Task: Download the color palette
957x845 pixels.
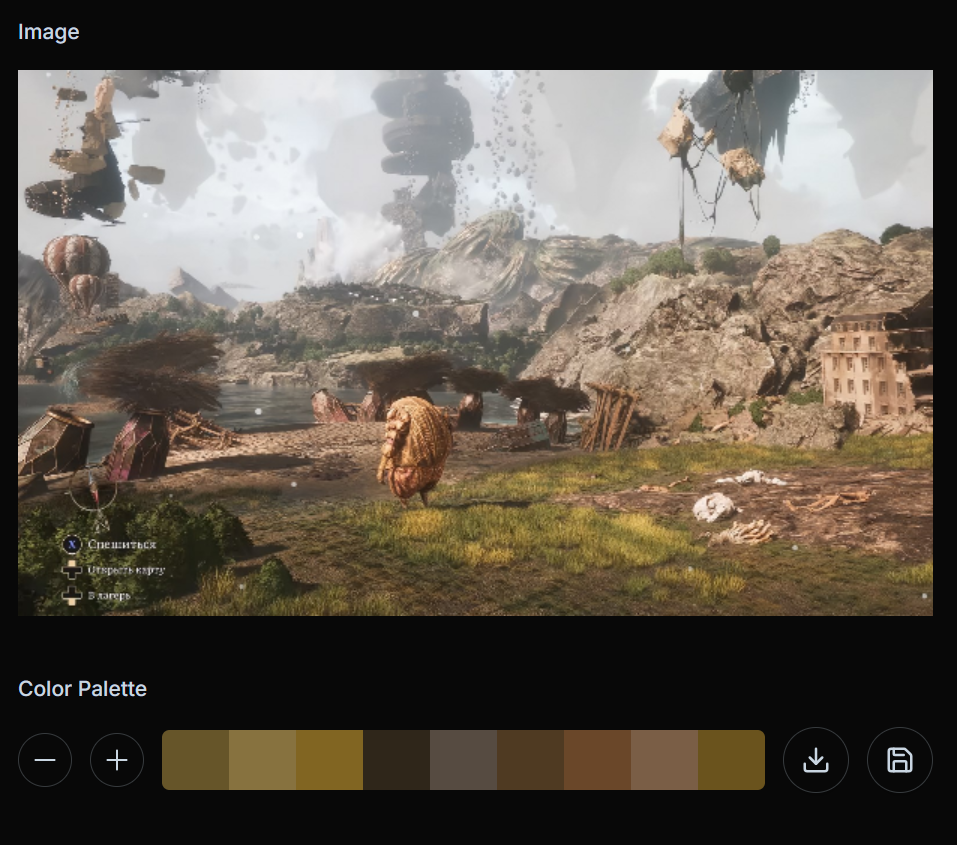Action: (x=815, y=760)
